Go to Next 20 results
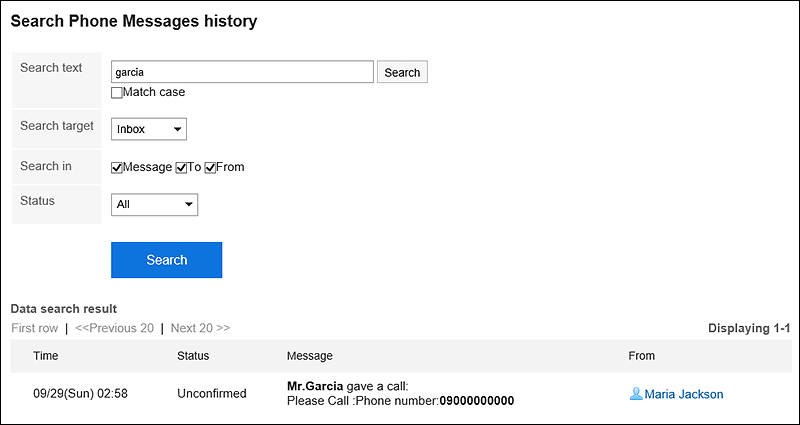The width and height of the screenshot is (800, 425). coord(201,328)
